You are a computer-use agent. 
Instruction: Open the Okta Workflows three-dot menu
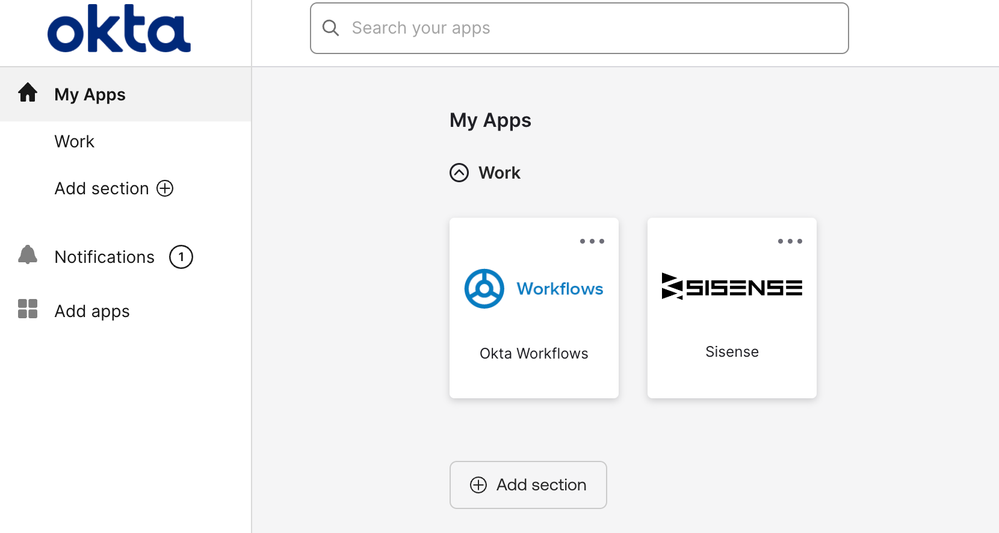point(592,241)
